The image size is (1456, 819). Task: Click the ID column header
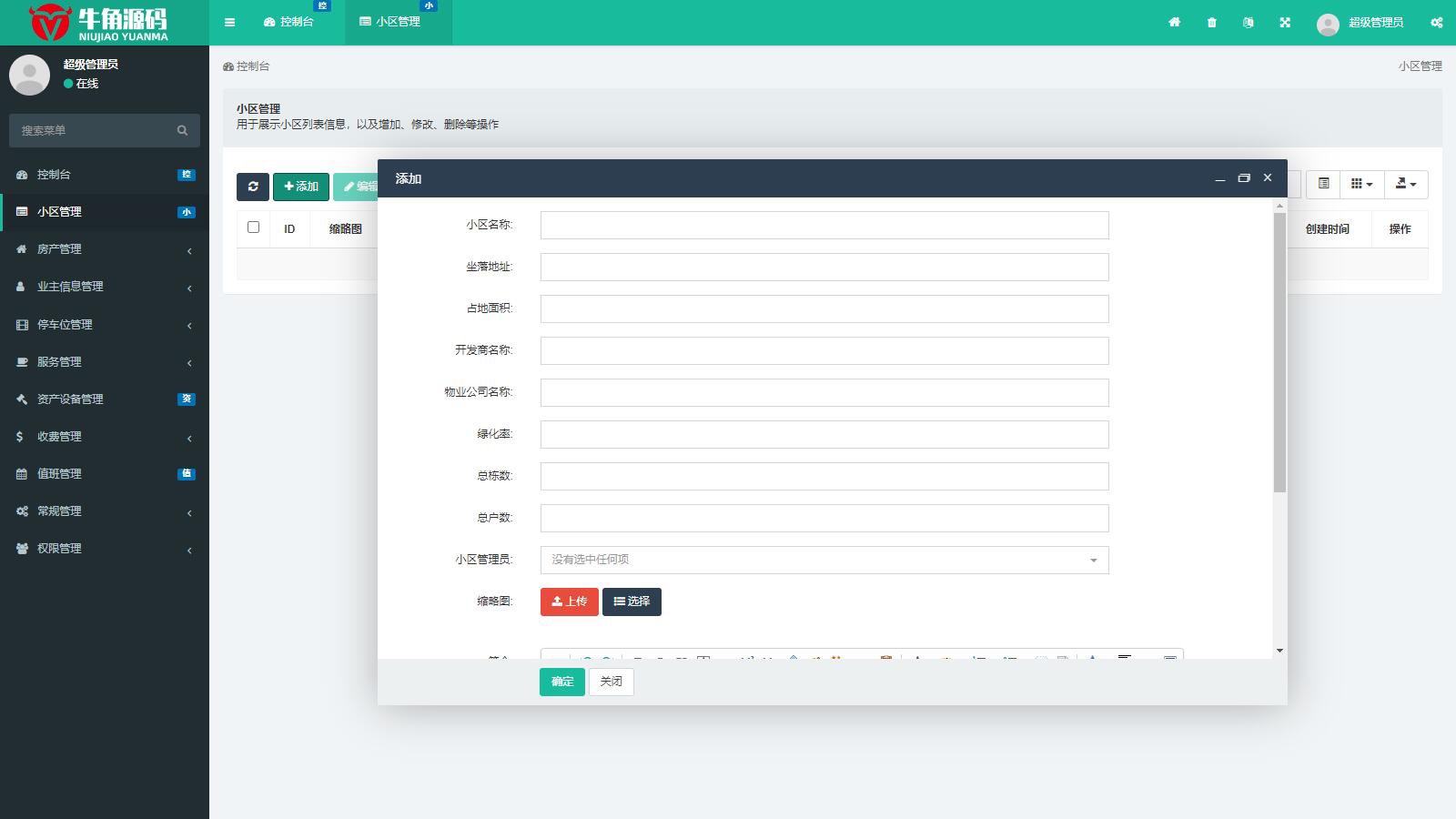coord(289,229)
